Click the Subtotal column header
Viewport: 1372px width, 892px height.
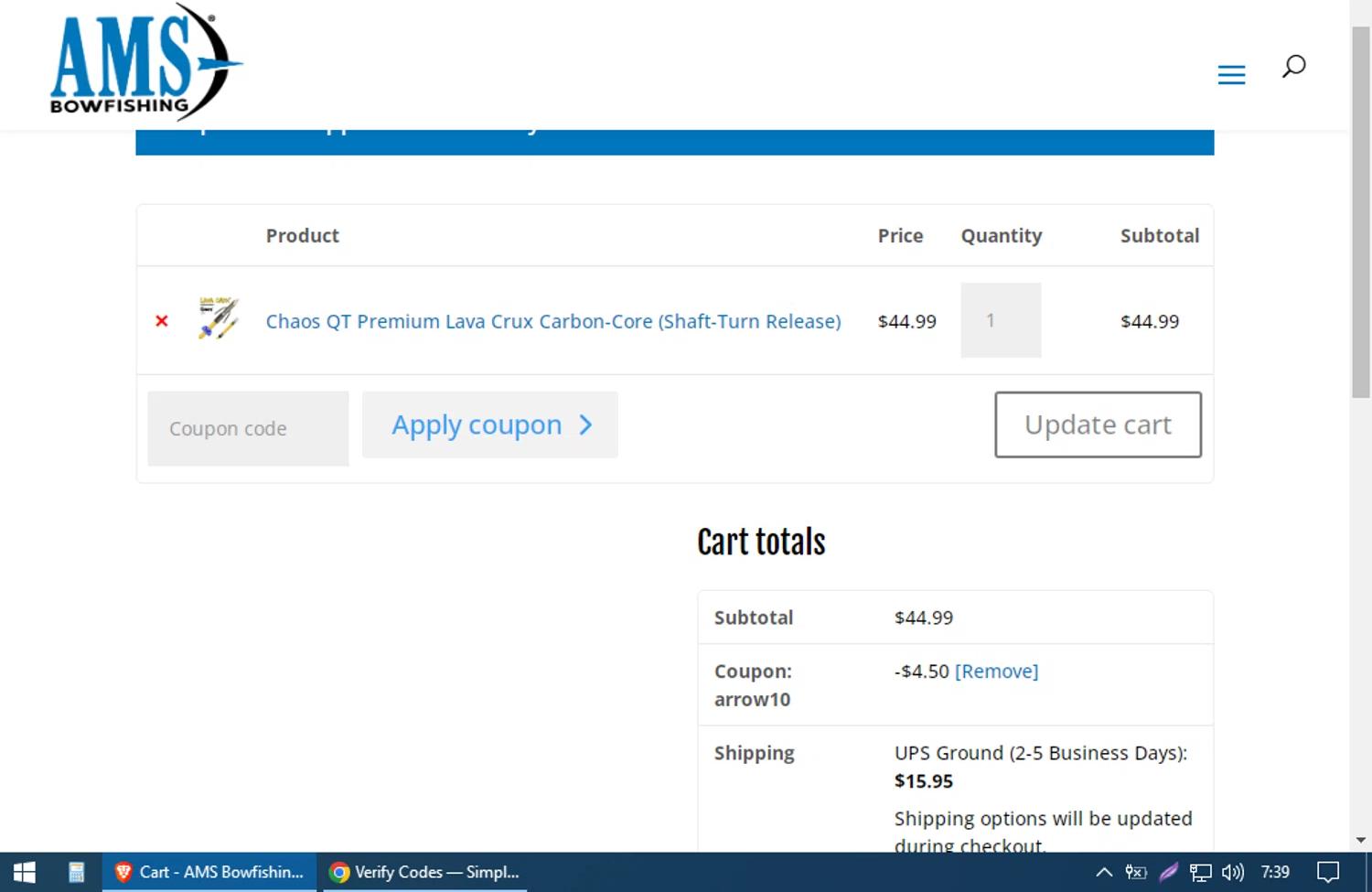pyautogui.click(x=1159, y=235)
